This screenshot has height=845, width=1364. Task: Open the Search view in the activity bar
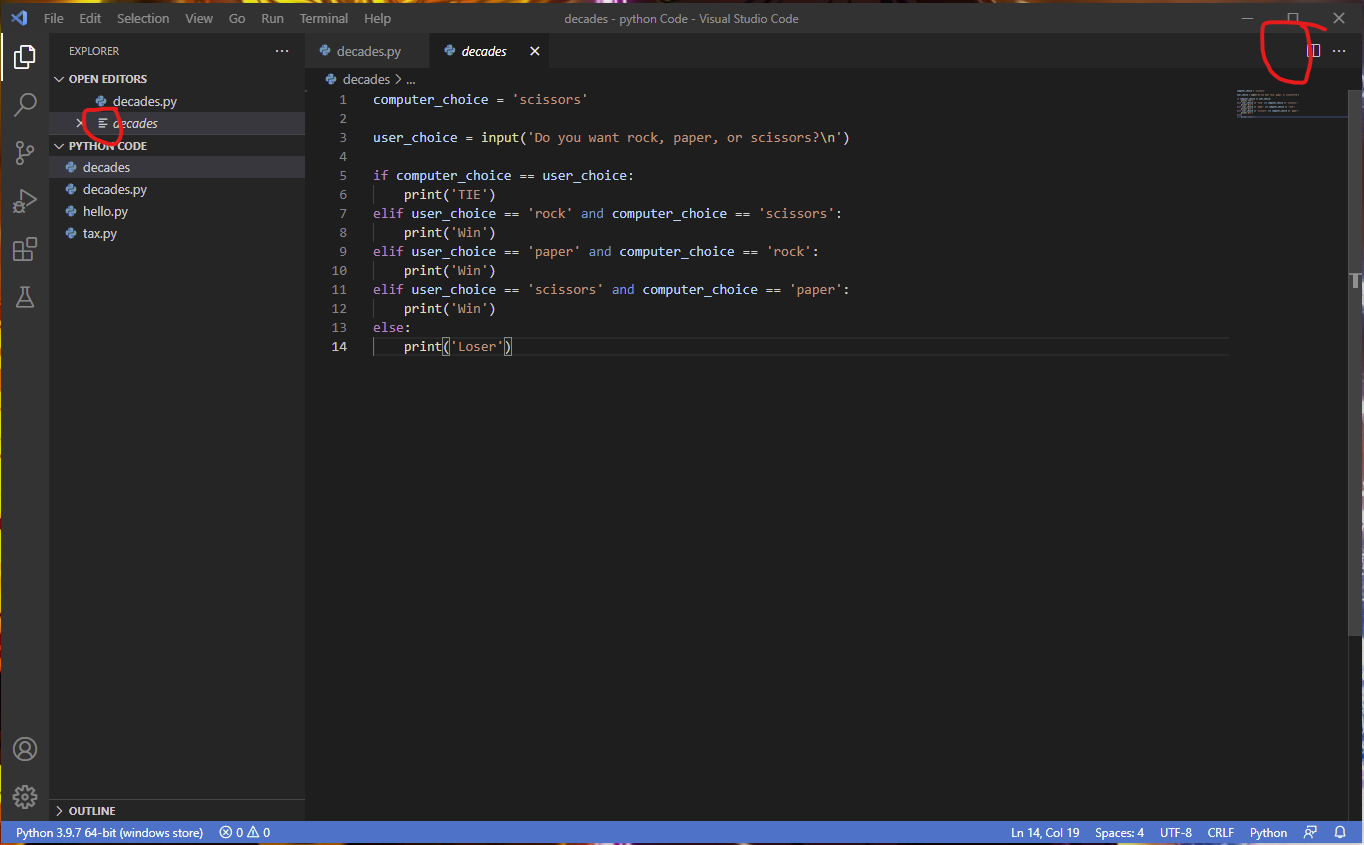point(24,104)
